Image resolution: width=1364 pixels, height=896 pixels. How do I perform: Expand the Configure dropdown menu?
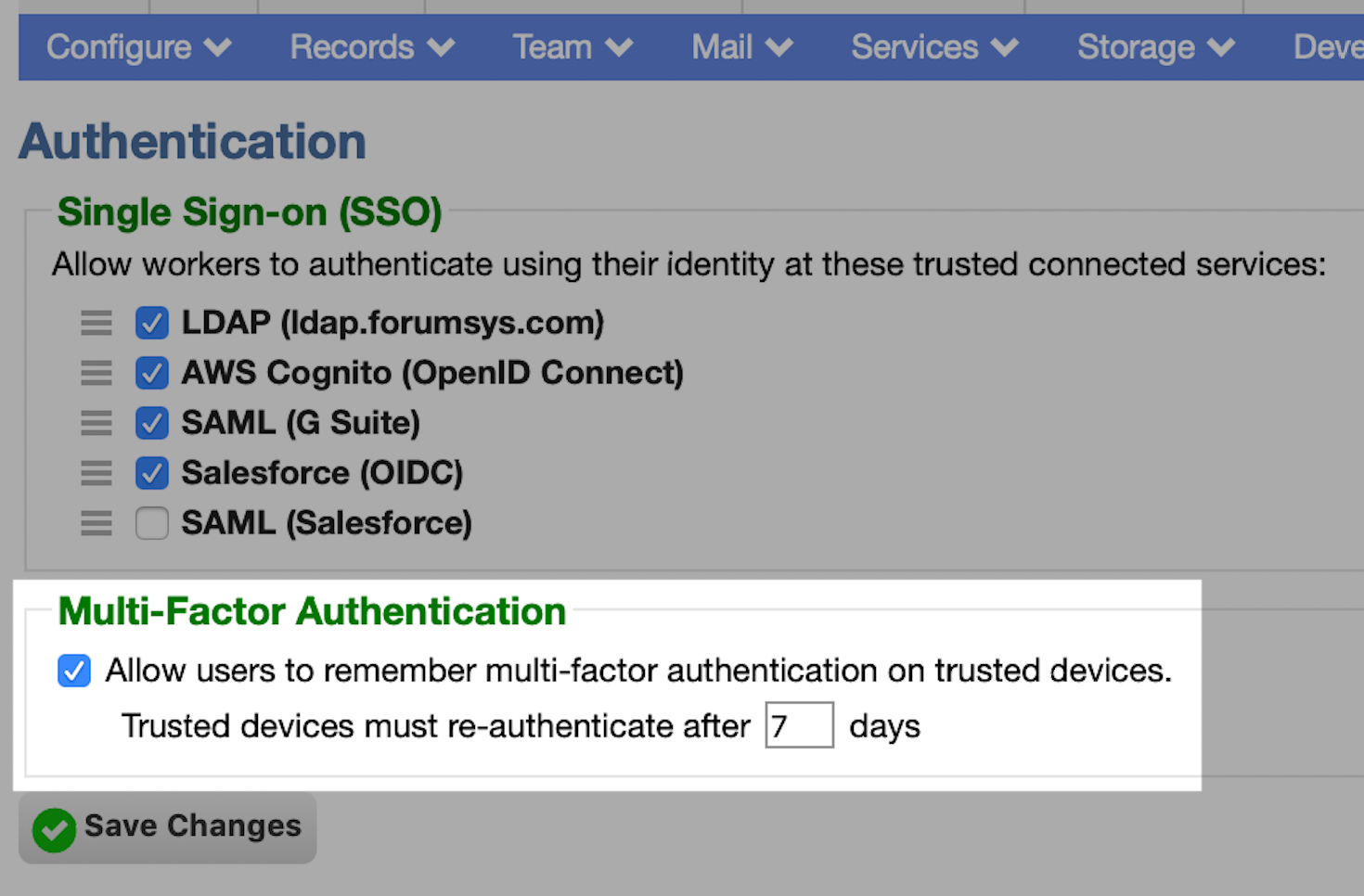click(139, 47)
